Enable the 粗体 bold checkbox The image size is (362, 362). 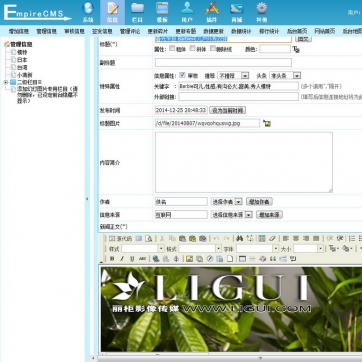point(172,48)
